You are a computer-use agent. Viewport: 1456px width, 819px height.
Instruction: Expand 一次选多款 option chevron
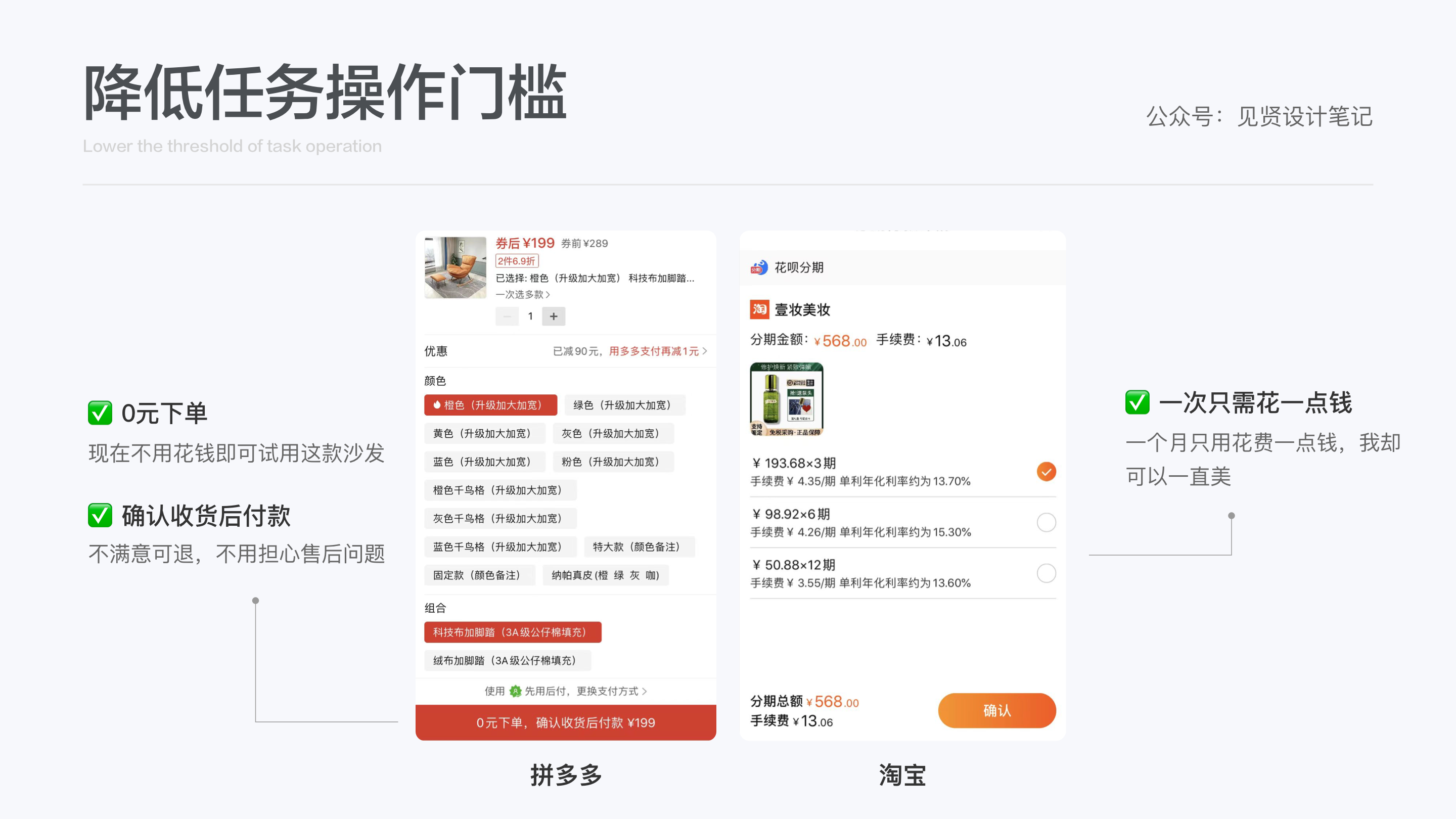[547, 294]
